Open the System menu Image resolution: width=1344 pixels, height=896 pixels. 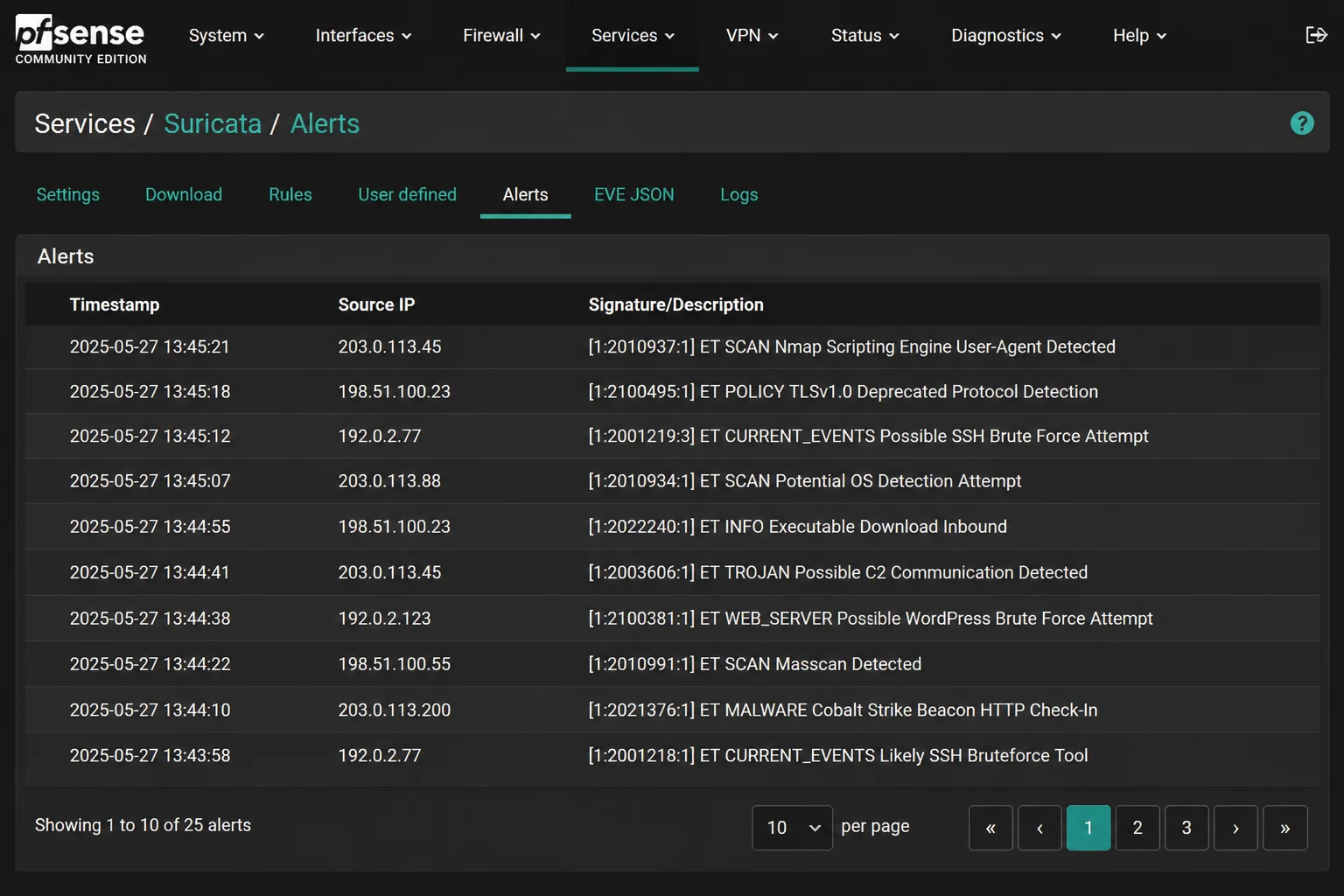click(x=227, y=36)
